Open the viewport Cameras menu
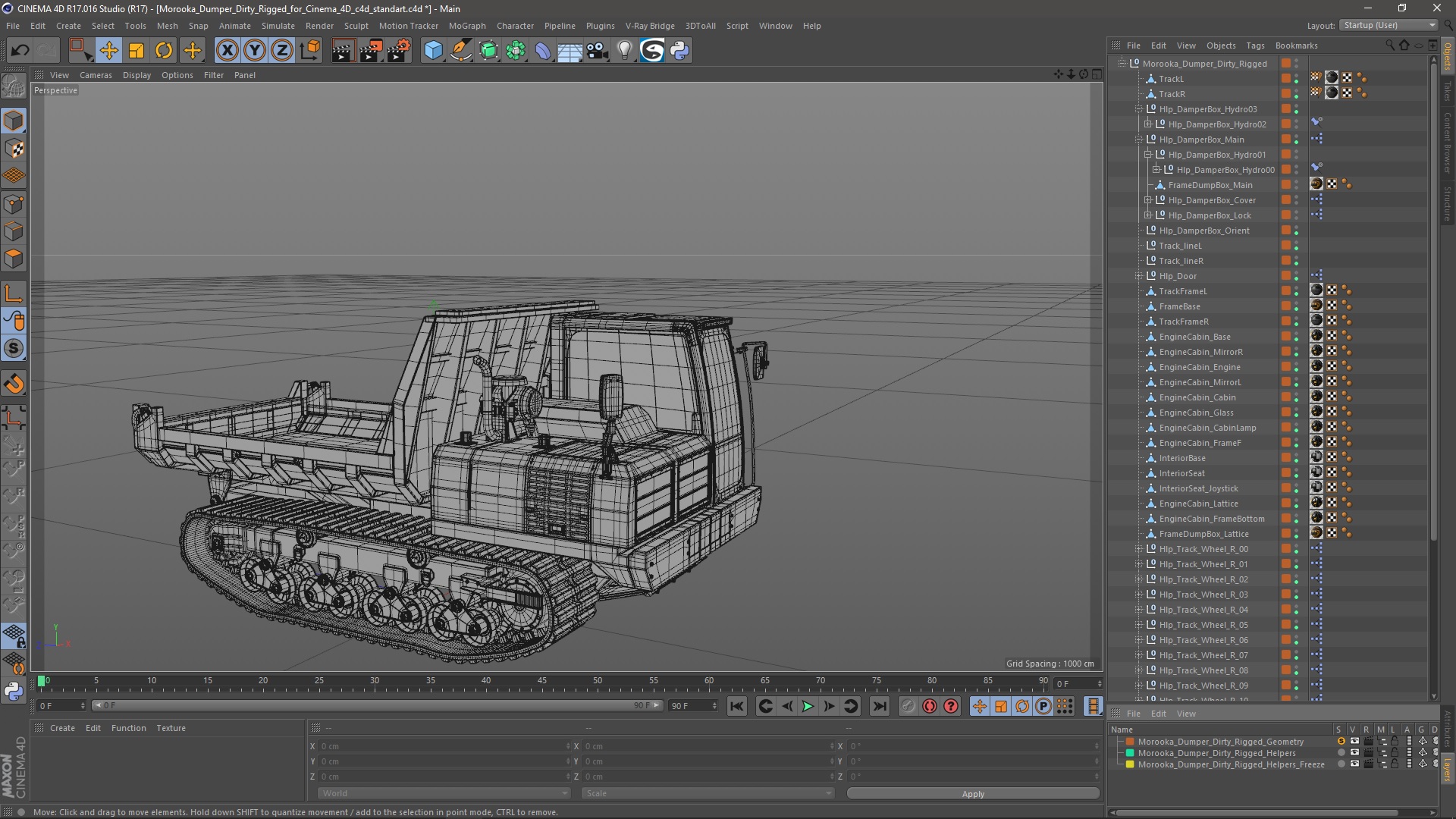1456x819 pixels. [x=96, y=75]
